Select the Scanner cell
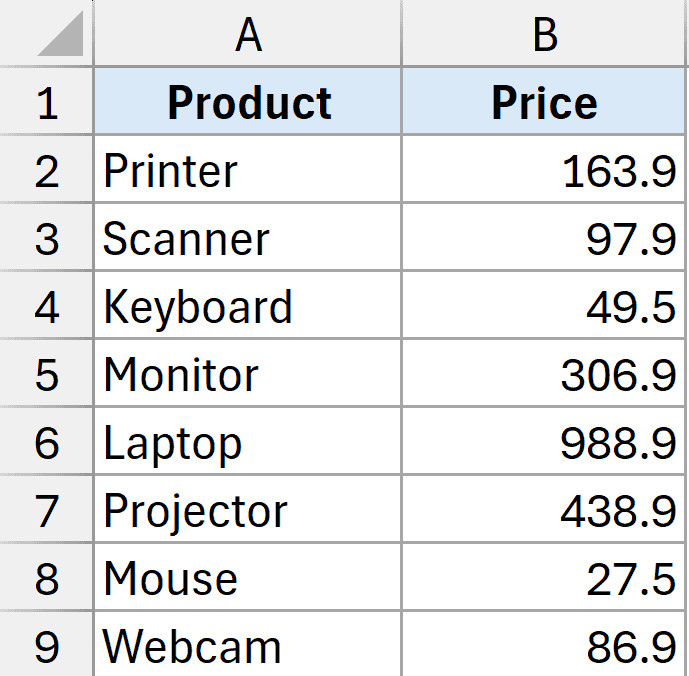 pyautogui.click(x=248, y=239)
